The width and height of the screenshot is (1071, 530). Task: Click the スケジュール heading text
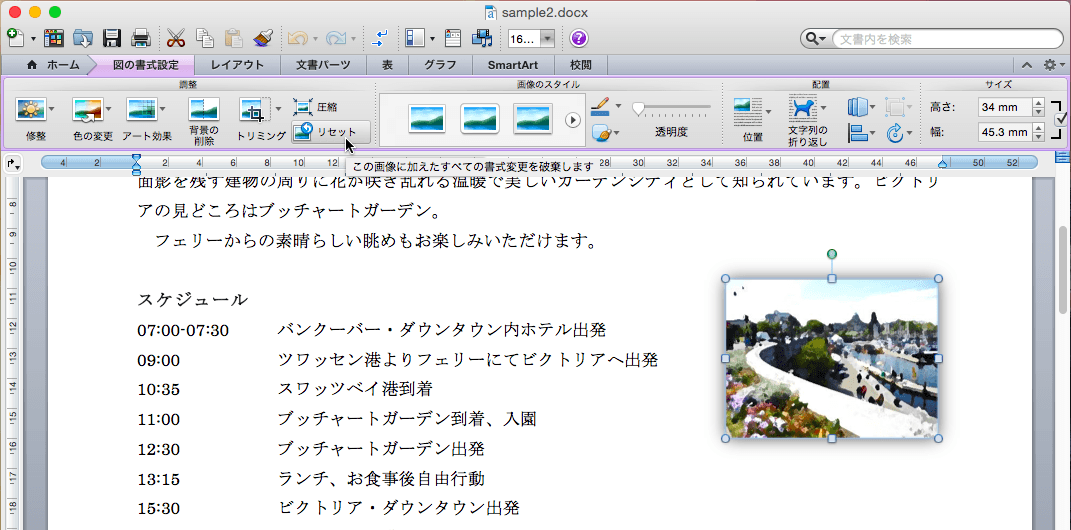[193, 299]
